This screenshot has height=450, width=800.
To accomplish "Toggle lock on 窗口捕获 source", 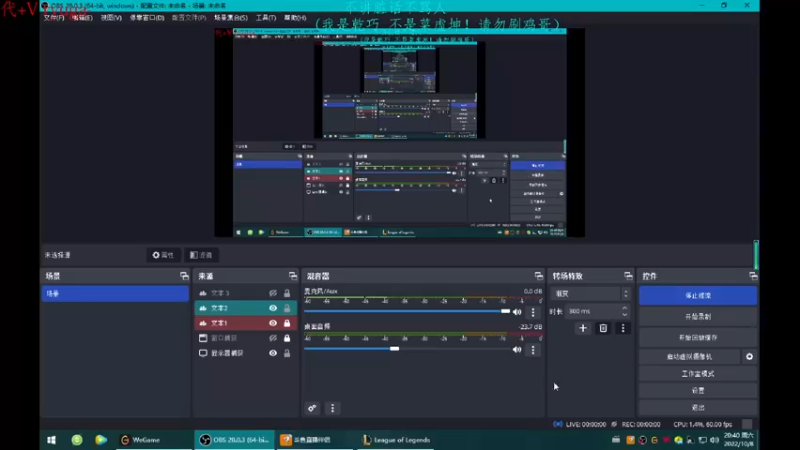I will point(287,338).
